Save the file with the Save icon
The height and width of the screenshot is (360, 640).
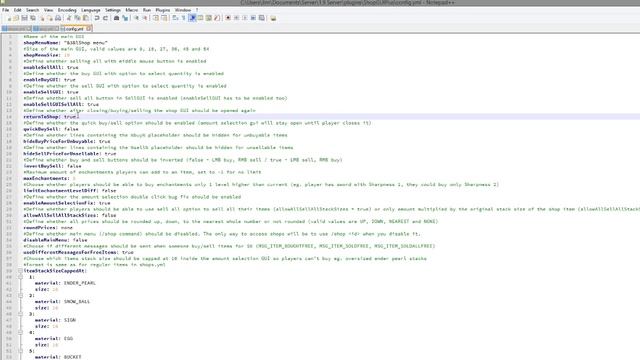pos(24,18)
